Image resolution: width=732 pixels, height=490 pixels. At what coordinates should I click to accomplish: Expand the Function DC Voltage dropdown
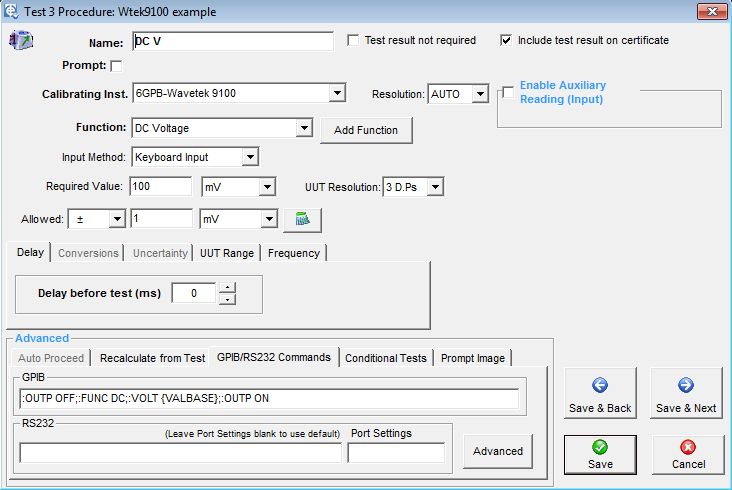[x=304, y=129]
